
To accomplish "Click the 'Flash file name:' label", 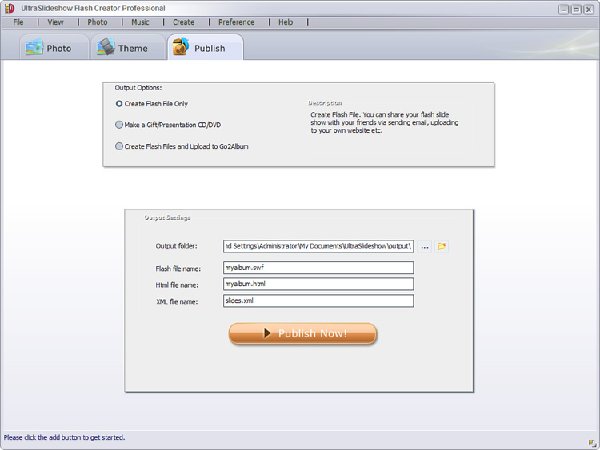I will point(178,269).
